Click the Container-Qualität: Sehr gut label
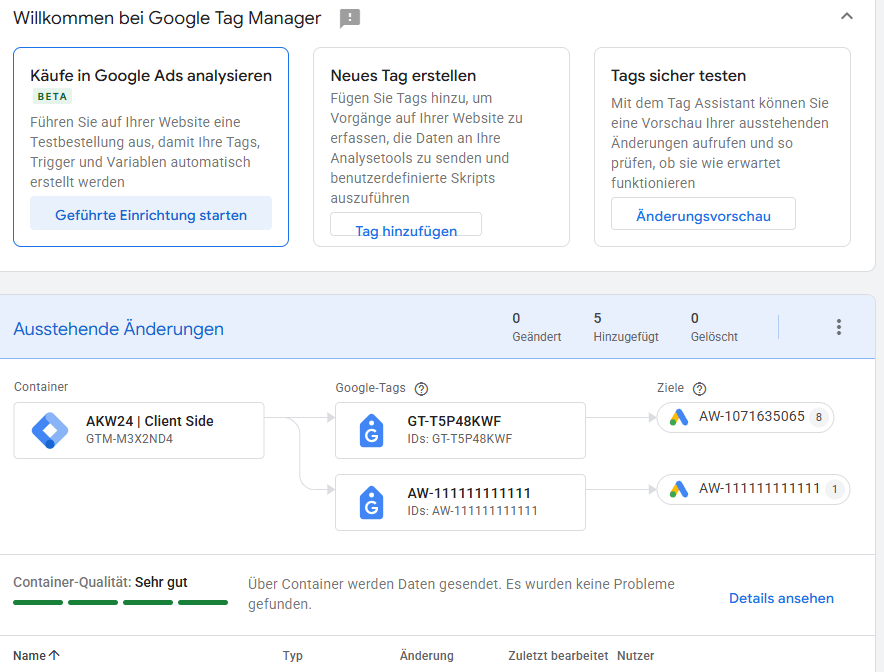Image resolution: width=884 pixels, height=672 pixels. (100, 582)
